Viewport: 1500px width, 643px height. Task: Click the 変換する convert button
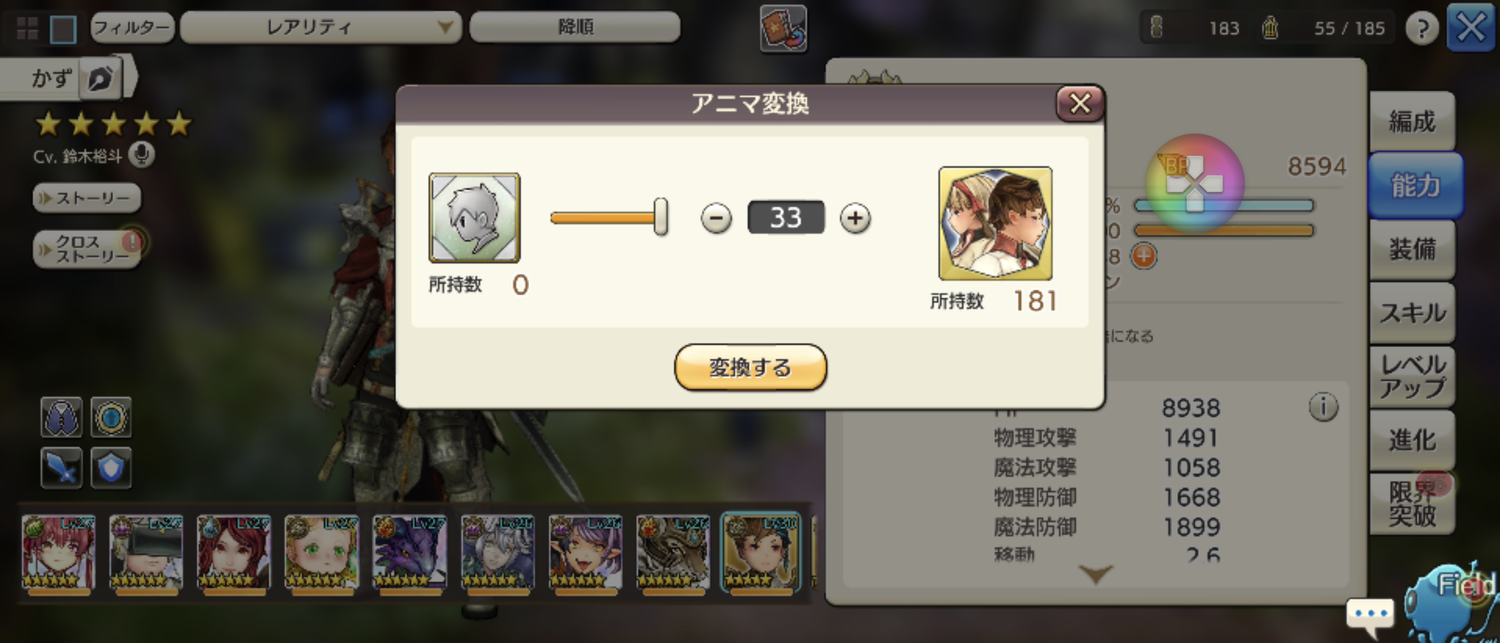point(750,367)
